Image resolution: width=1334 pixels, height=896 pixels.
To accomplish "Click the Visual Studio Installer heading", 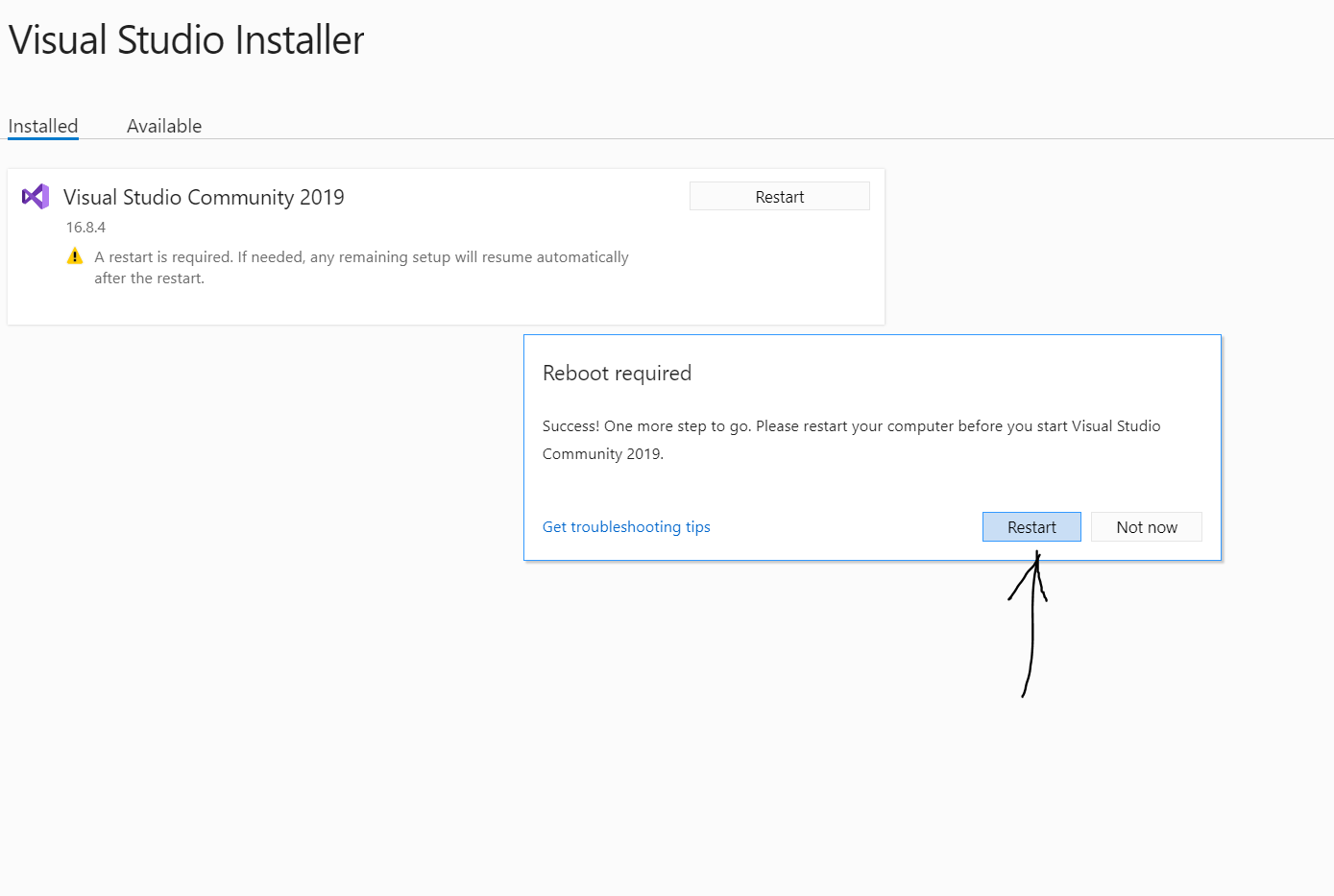I will click(x=186, y=40).
